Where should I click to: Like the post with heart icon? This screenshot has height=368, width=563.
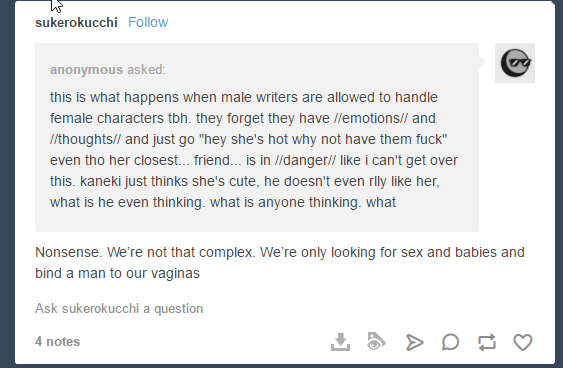point(523,342)
